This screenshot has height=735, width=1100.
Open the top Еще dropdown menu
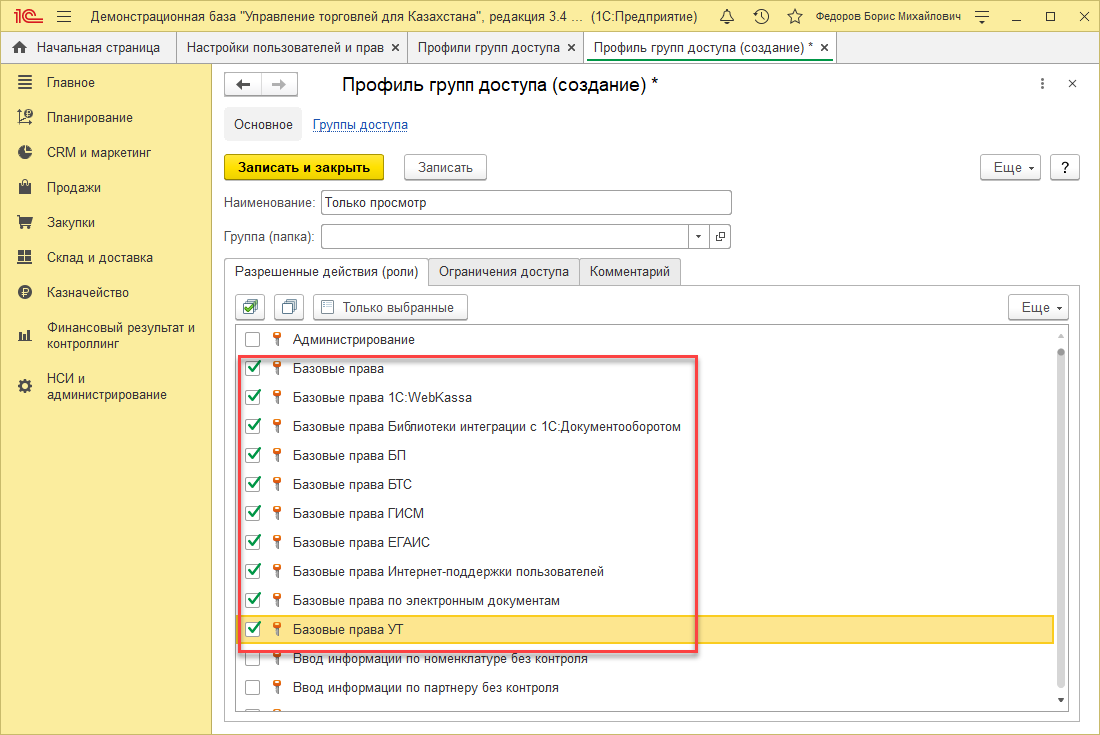pos(1011,168)
